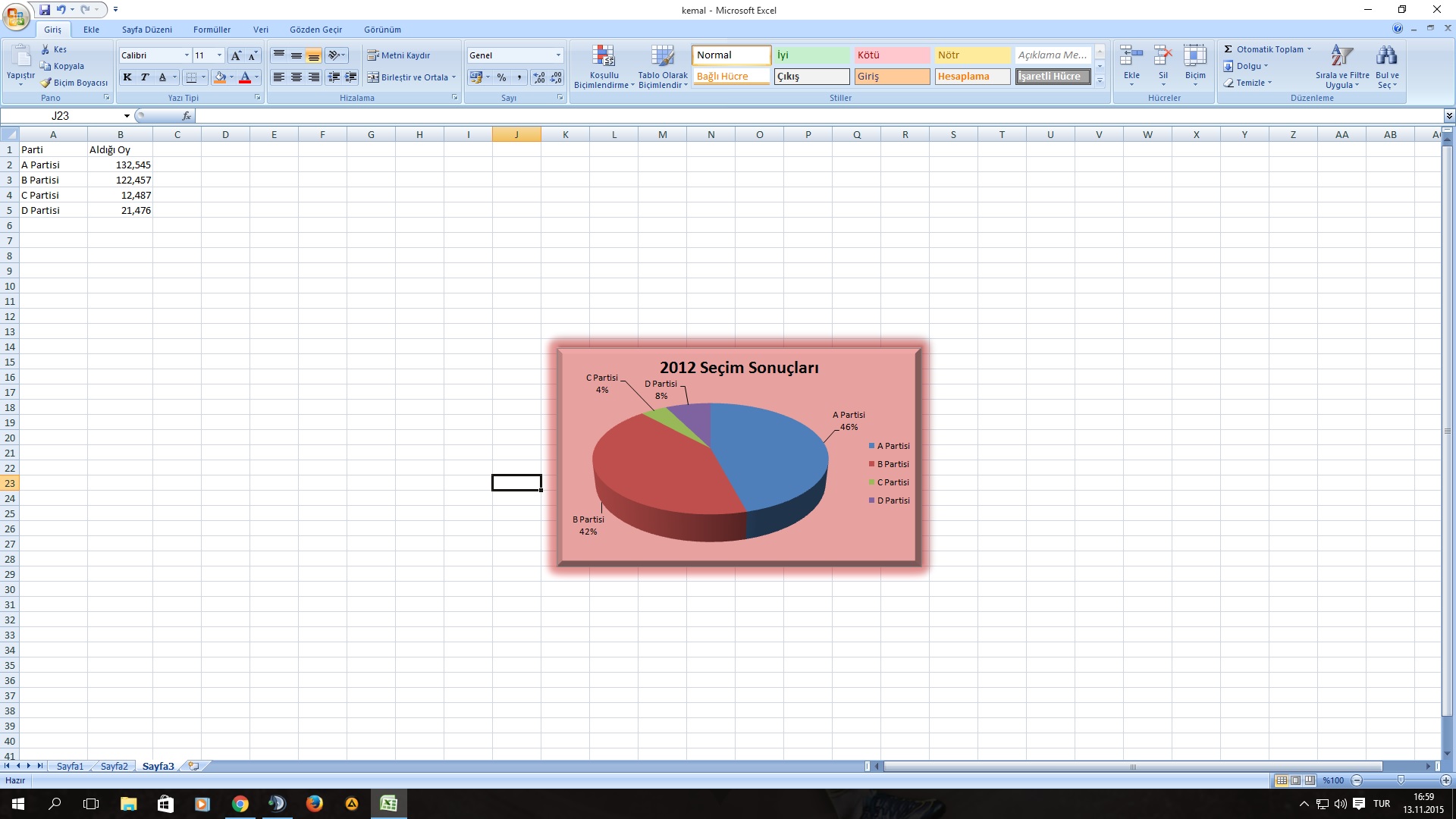Switch to the Formüller ribbon tab

212,30
